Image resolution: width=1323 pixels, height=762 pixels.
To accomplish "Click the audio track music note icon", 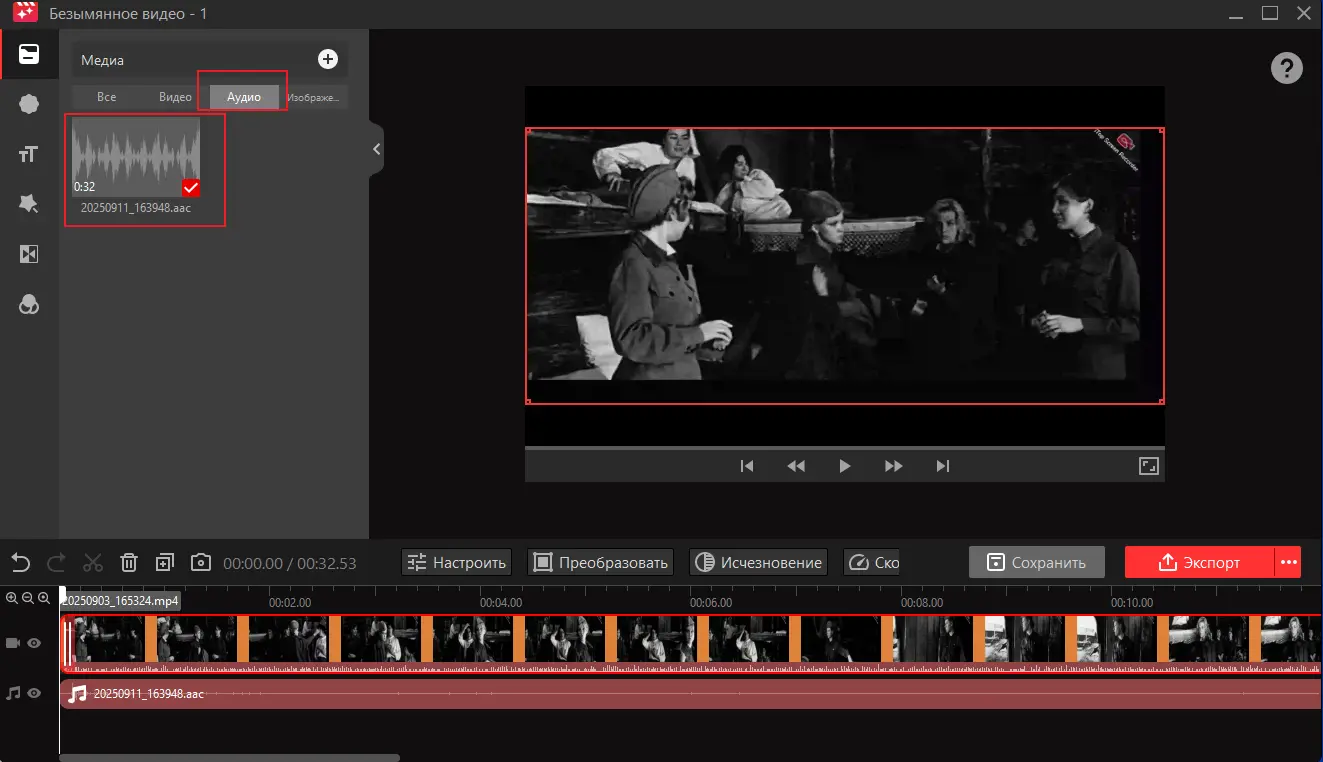I will coord(13,692).
